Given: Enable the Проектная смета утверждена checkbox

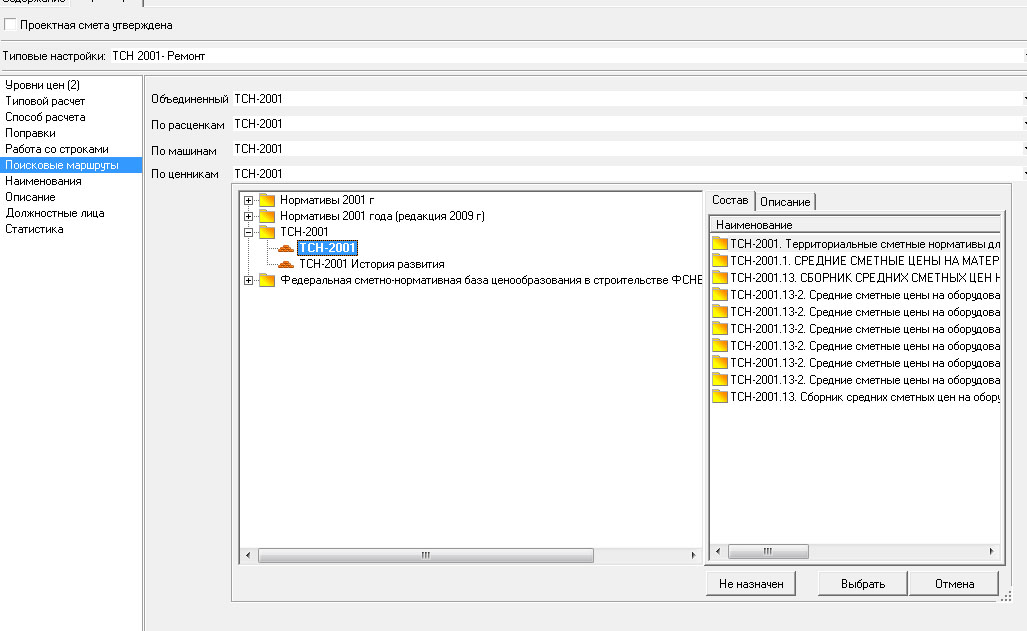Looking at the screenshot, I should [x=10, y=25].
